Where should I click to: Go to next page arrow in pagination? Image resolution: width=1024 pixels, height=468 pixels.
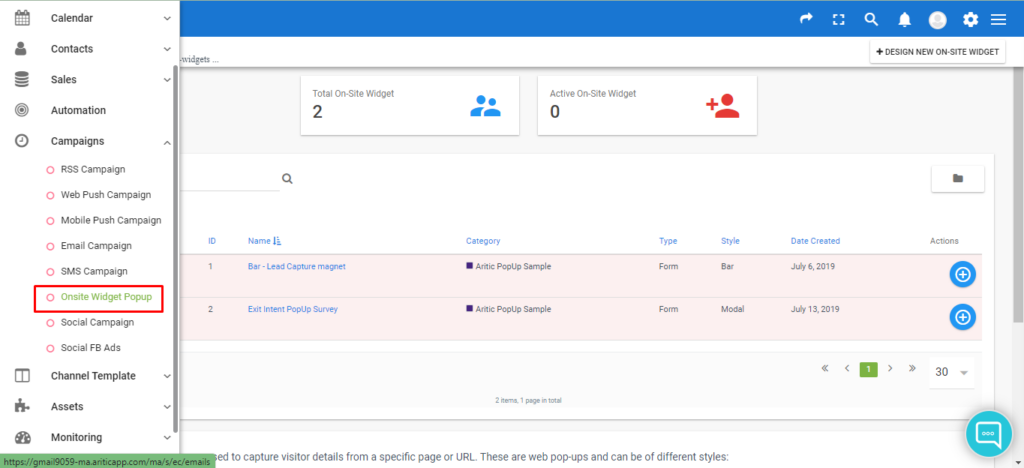(890, 369)
